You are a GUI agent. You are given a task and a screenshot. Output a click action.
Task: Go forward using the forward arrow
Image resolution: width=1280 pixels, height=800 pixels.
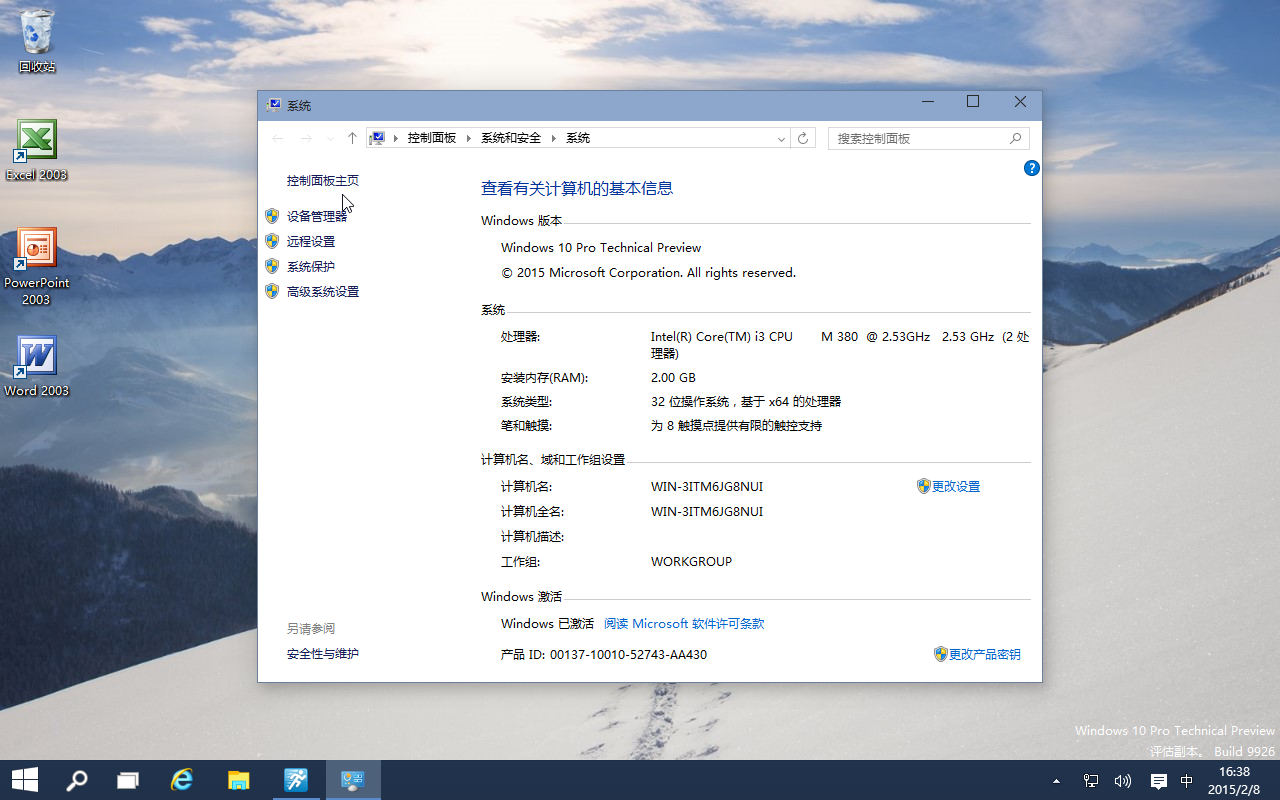point(306,138)
